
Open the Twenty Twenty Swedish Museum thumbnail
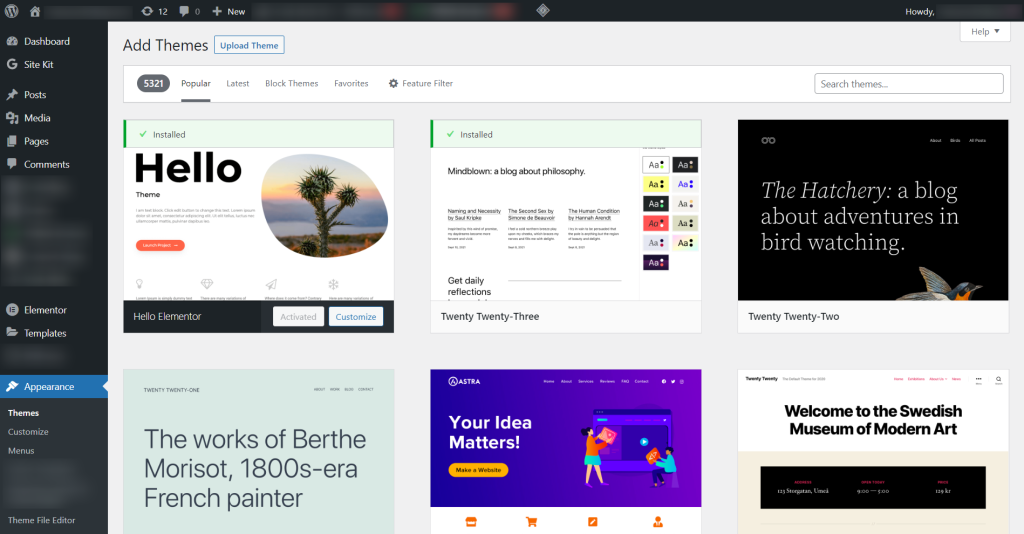pyautogui.click(x=873, y=452)
